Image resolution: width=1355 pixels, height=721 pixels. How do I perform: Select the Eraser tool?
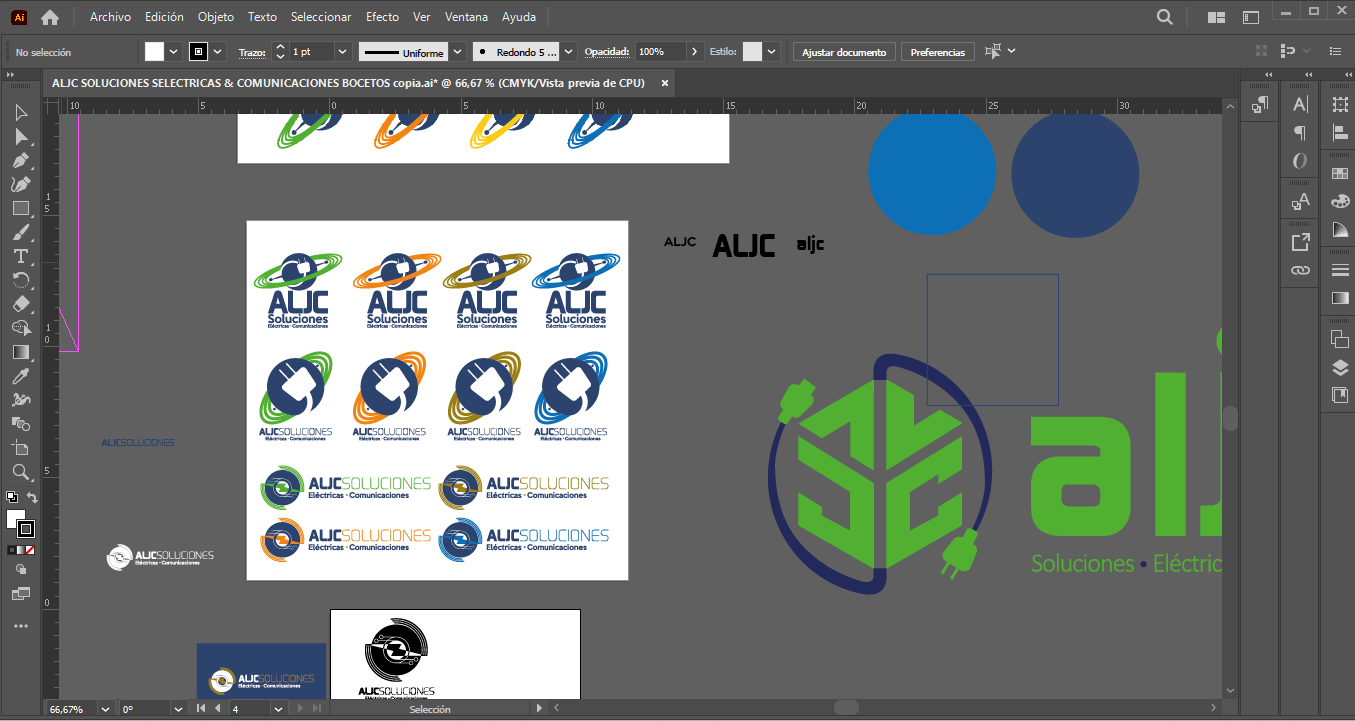(x=21, y=304)
